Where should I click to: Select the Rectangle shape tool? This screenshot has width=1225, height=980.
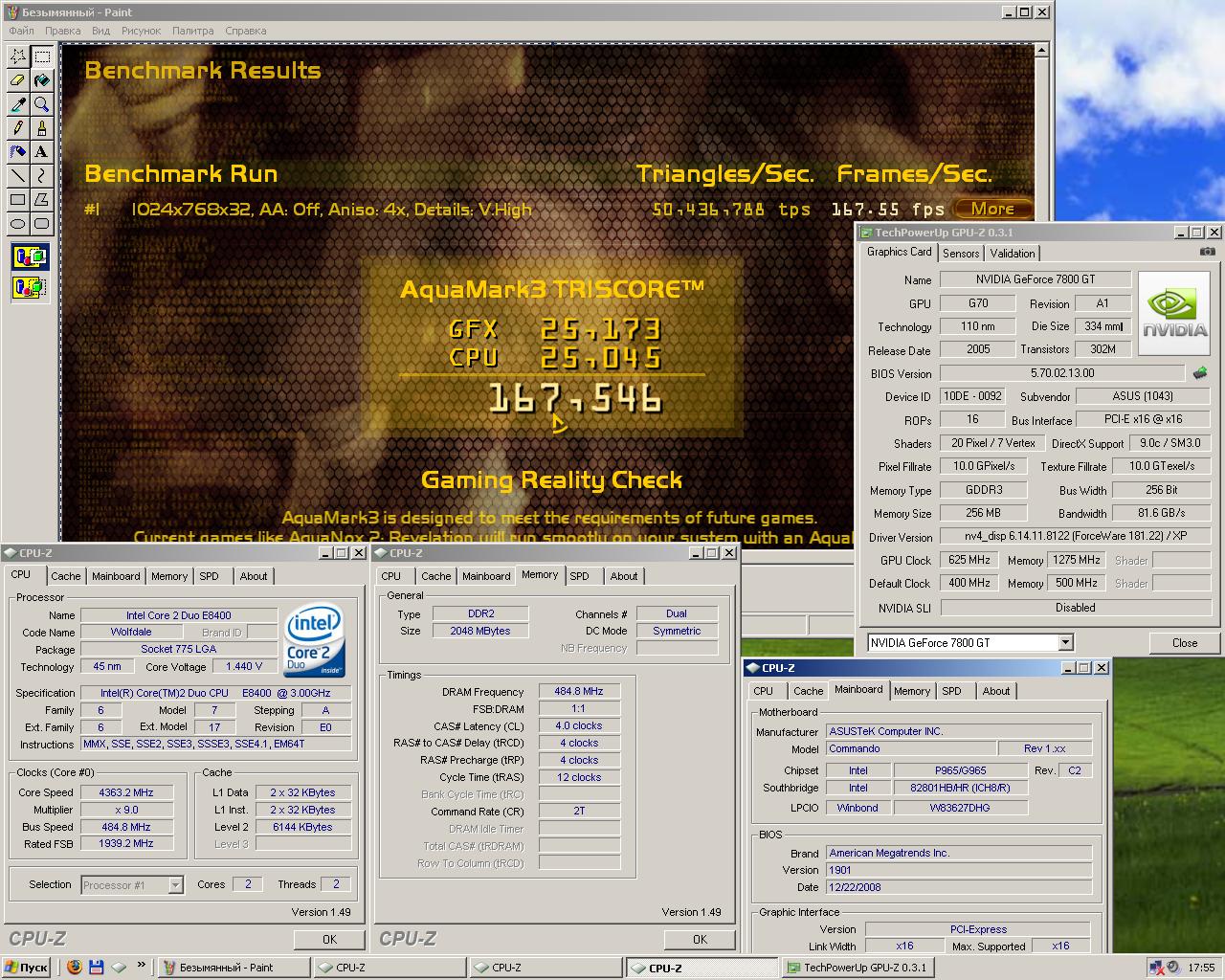coord(18,200)
